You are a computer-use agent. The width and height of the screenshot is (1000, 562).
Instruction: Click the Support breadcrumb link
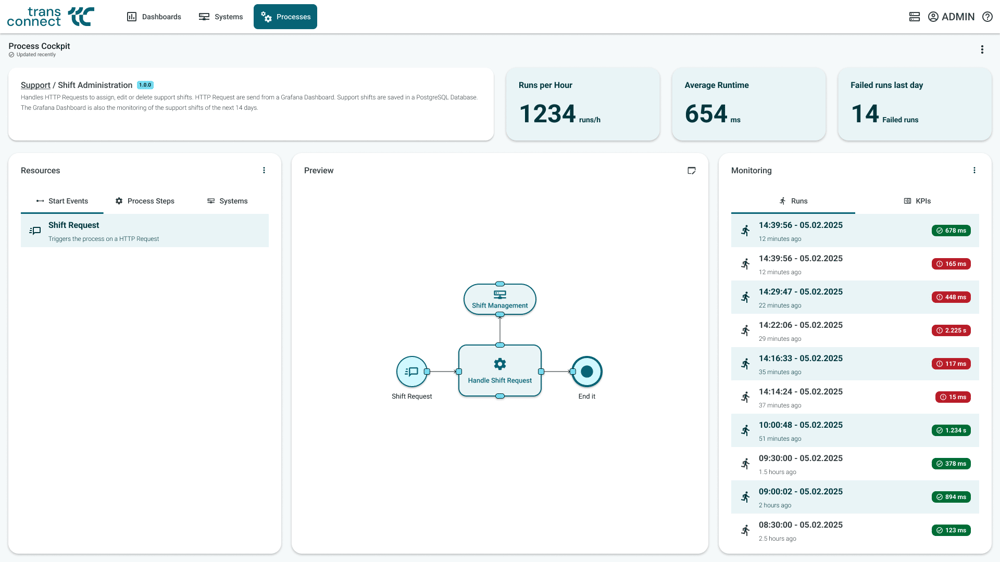(35, 85)
